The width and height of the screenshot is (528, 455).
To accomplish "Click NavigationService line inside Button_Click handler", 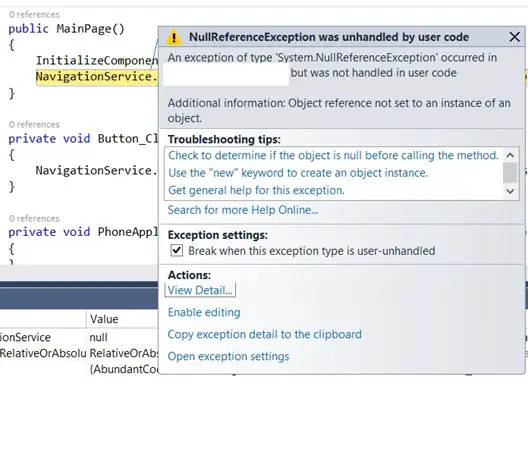I will click(x=97, y=170).
